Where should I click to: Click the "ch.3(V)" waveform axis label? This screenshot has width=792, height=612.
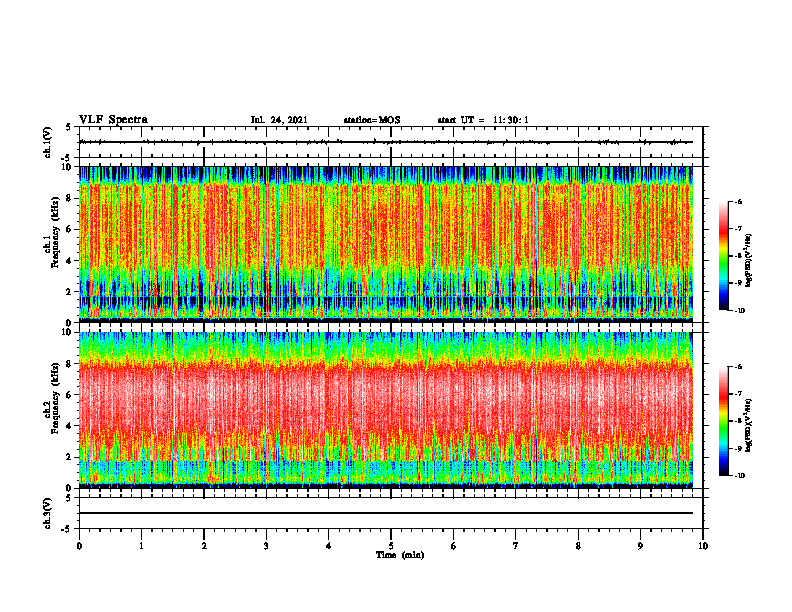point(48,513)
